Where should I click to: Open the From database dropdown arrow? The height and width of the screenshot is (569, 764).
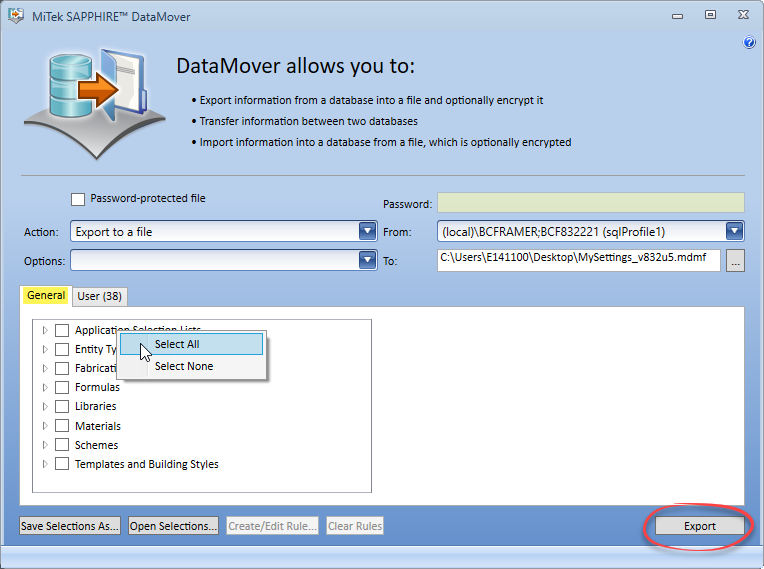(x=734, y=231)
